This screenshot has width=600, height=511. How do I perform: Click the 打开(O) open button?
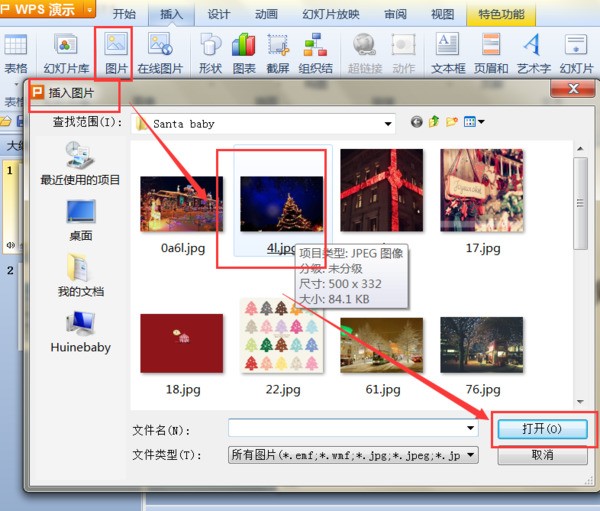[541, 428]
